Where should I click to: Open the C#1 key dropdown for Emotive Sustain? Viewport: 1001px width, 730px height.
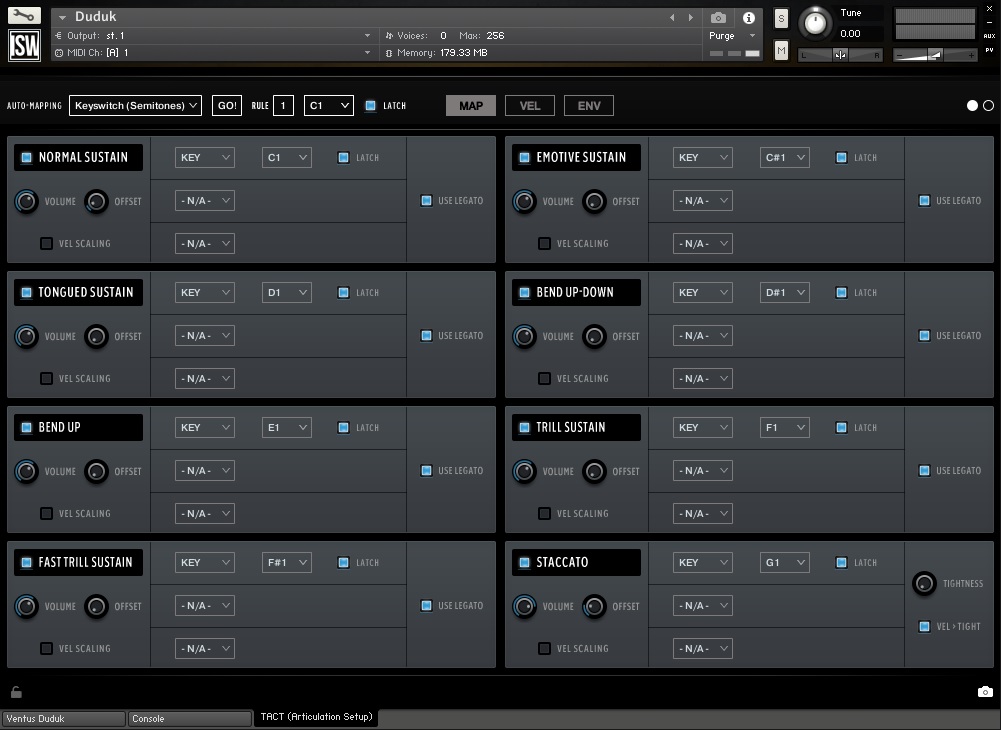pos(784,157)
